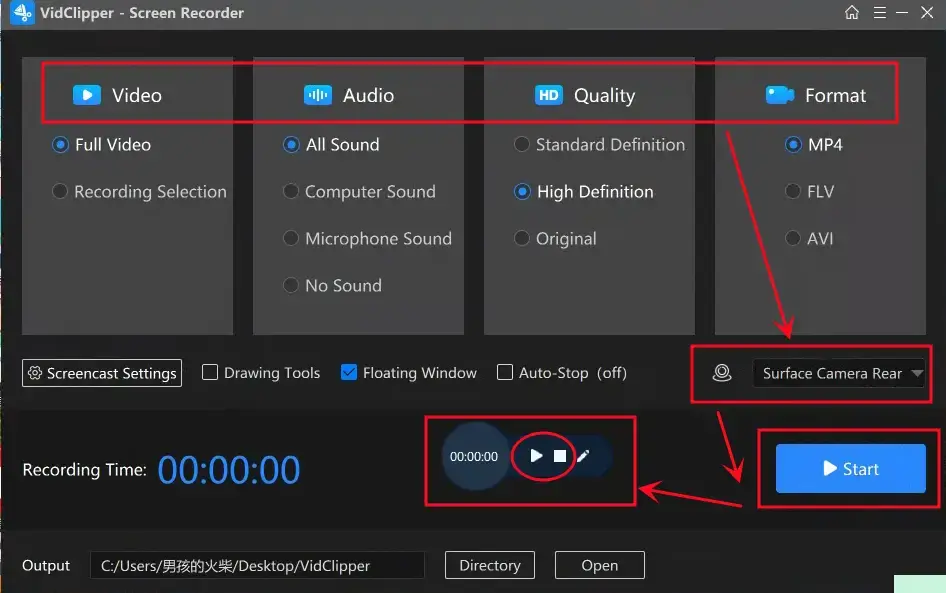Click the Directory button

(x=490, y=565)
